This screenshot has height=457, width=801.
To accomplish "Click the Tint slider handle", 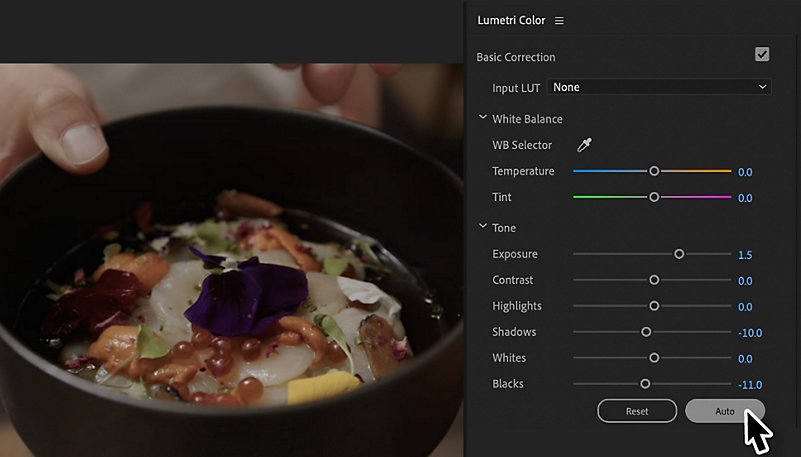I will (x=654, y=197).
